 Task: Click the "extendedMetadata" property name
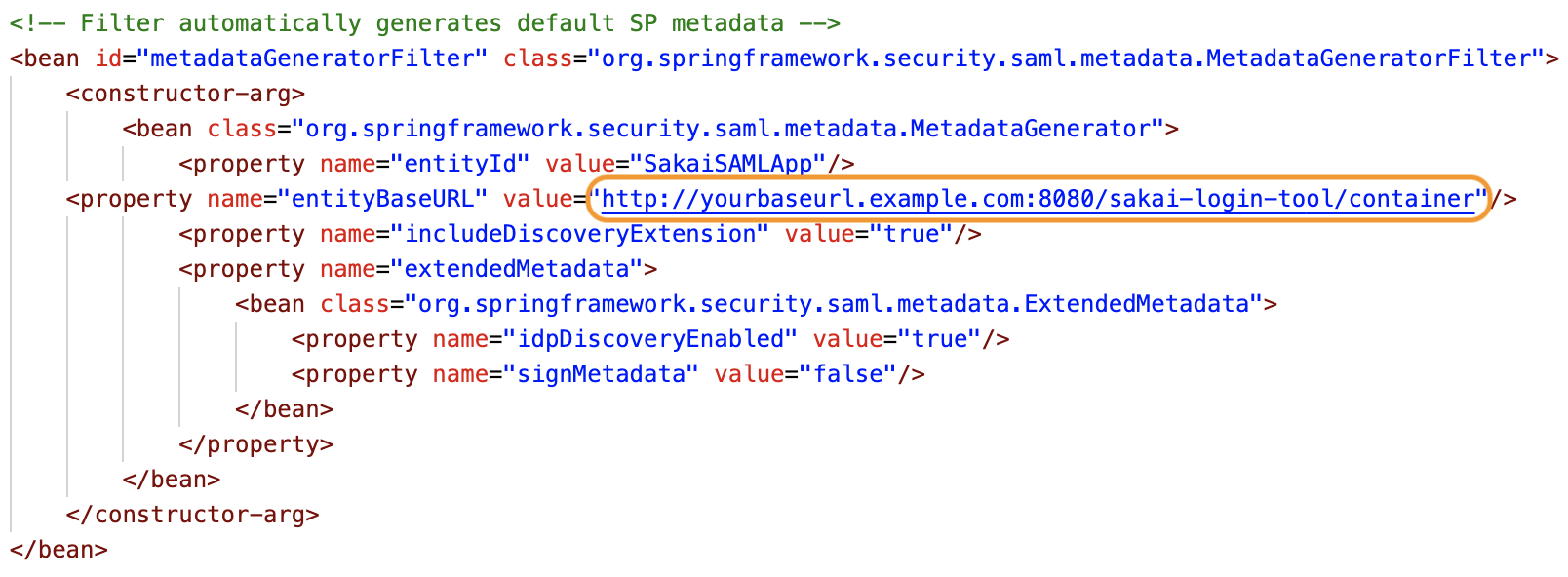click(x=516, y=269)
